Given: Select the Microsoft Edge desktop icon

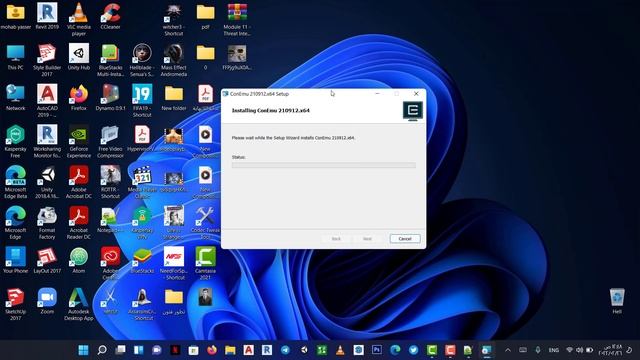Looking at the screenshot, I should [x=16, y=222].
